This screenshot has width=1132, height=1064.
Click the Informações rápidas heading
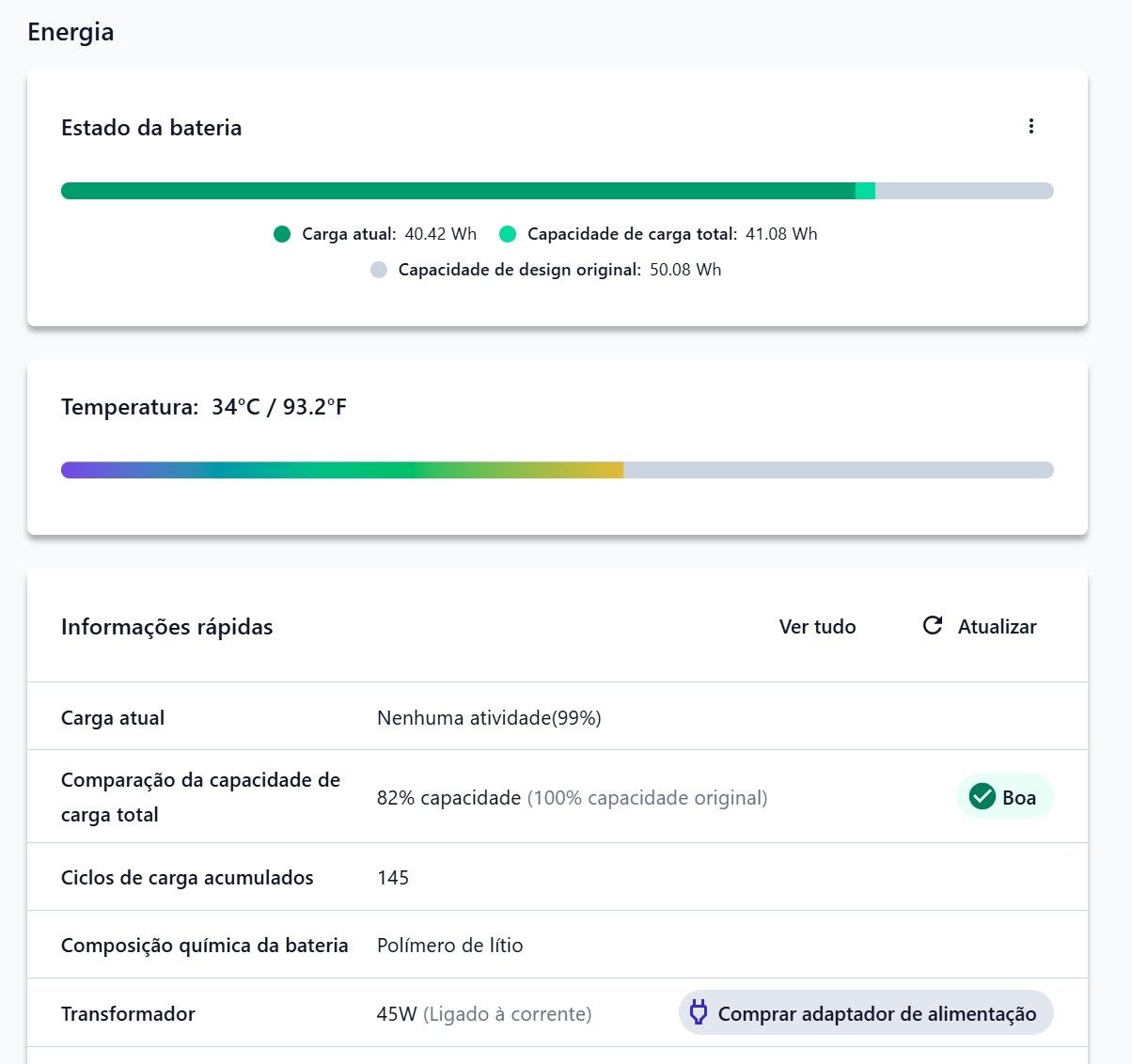point(167,627)
